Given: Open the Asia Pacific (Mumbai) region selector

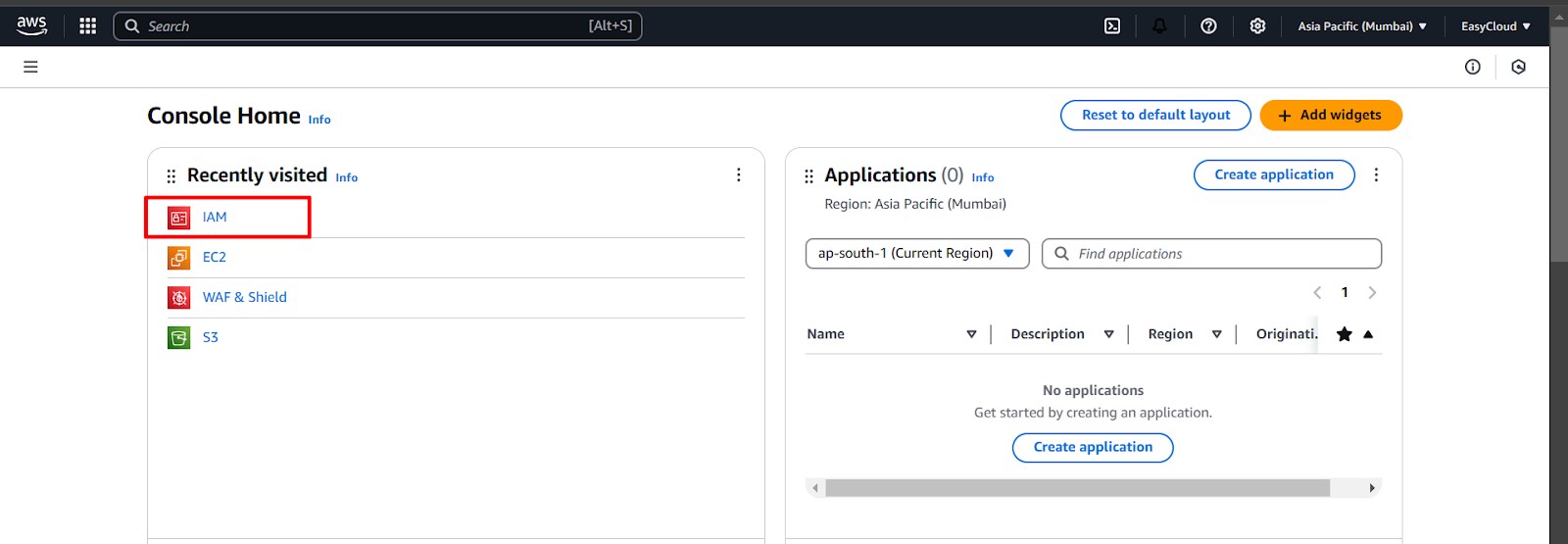Looking at the screenshot, I should coord(1362,26).
